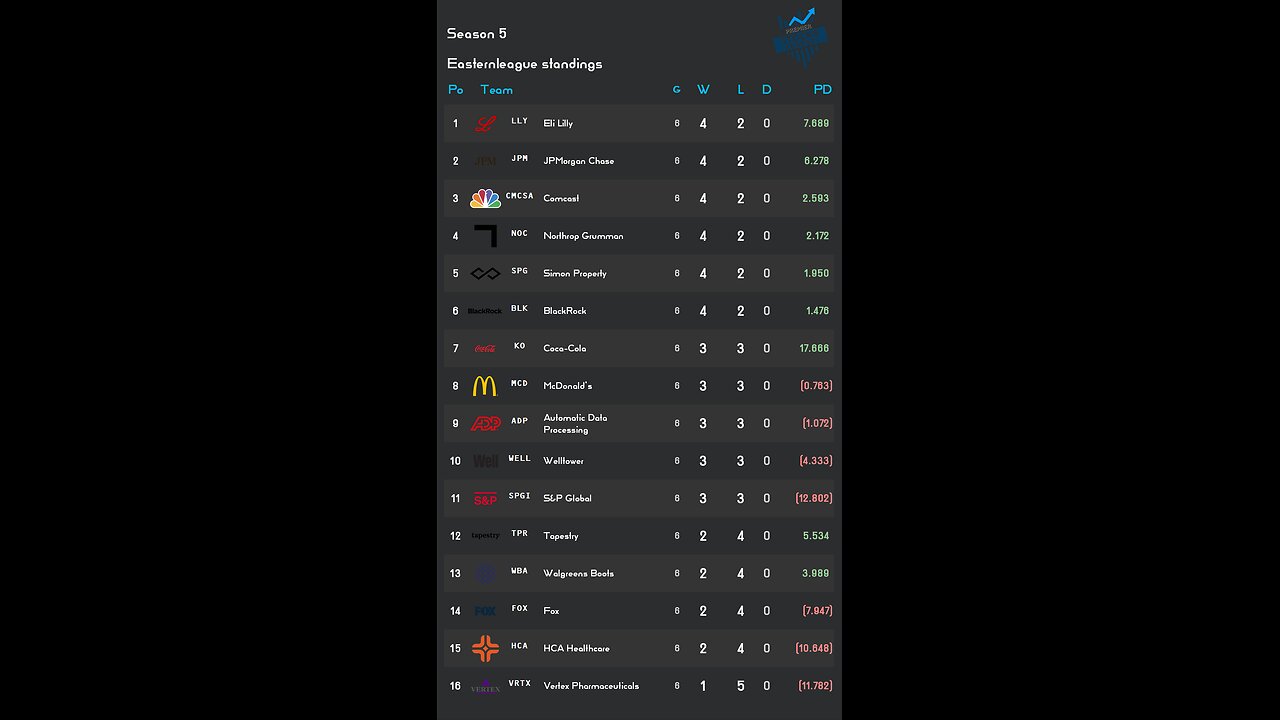Click the Easternleague standings heading

(x=524, y=64)
